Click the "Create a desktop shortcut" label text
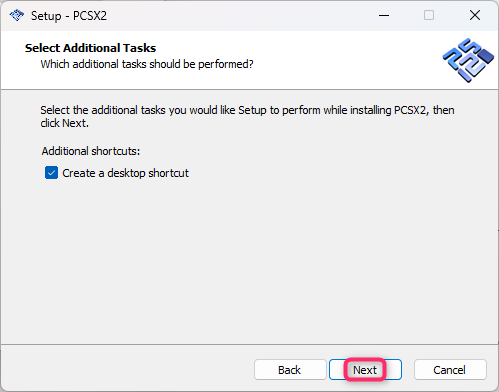499x392 pixels. click(125, 173)
